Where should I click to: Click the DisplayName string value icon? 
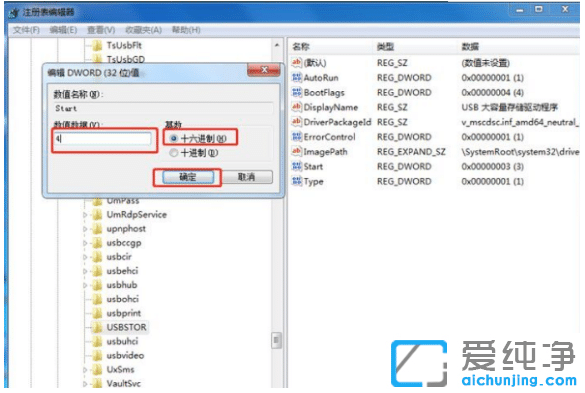click(297, 107)
